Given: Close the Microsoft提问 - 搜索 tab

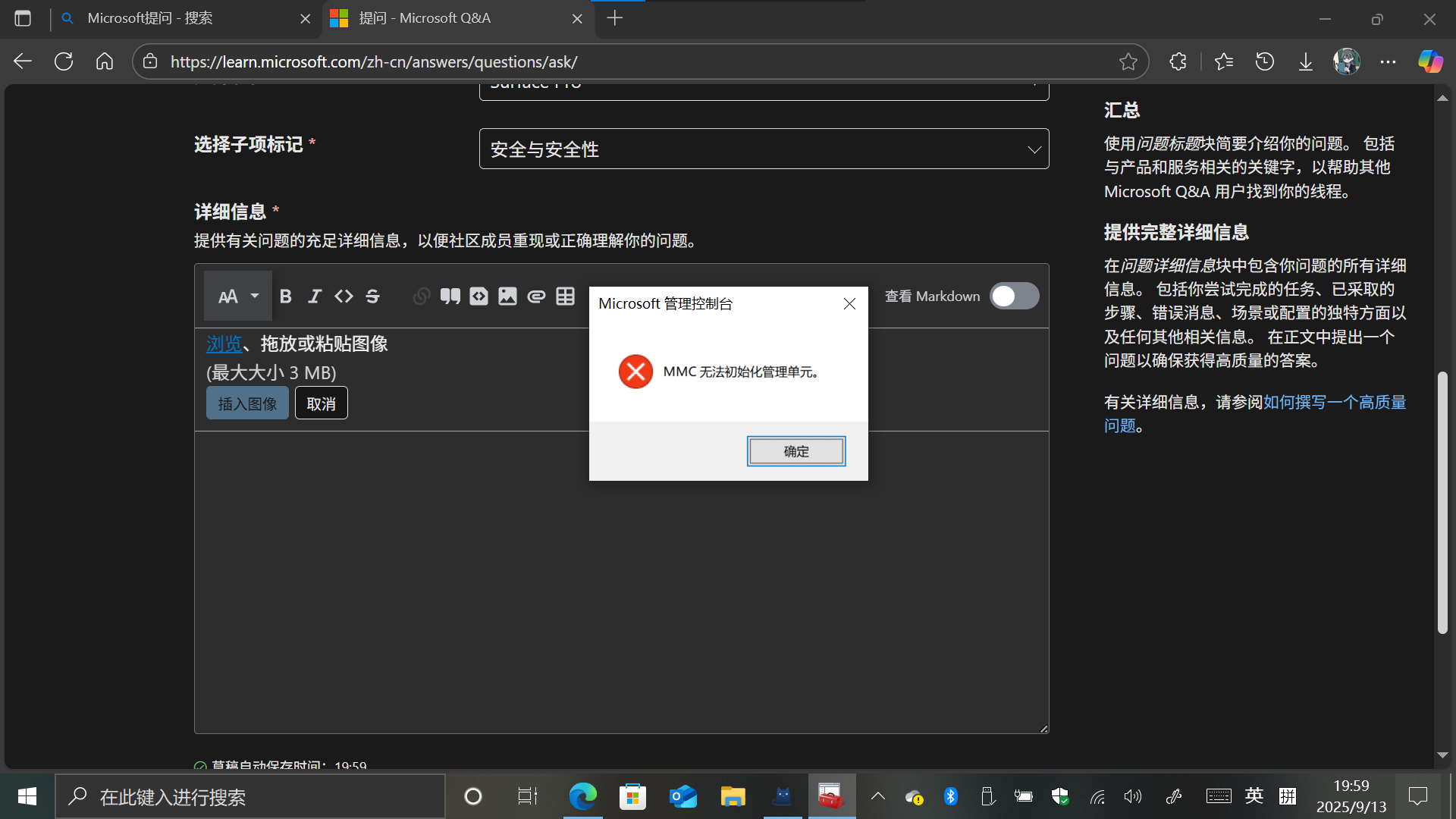Looking at the screenshot, I should coord(306,18).
